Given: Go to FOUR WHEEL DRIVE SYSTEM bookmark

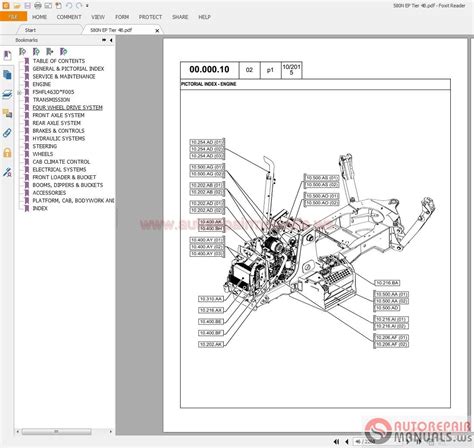Looking at the screenshot, I should (67, 108).
